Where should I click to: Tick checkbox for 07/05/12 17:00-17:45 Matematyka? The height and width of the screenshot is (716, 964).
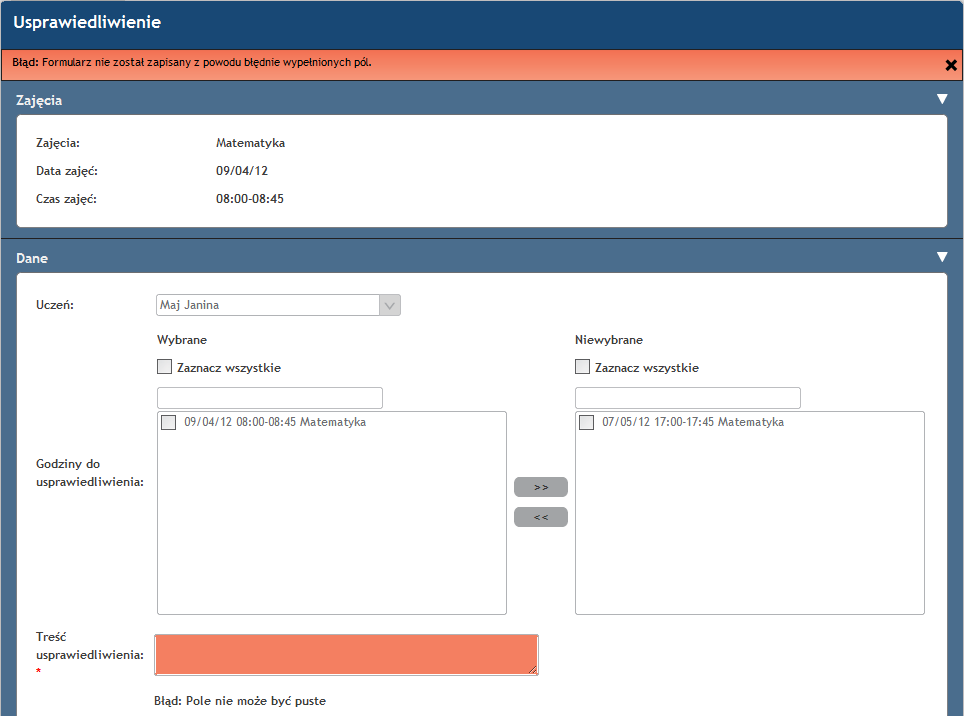pyautogui.click(x=587, y=422)
